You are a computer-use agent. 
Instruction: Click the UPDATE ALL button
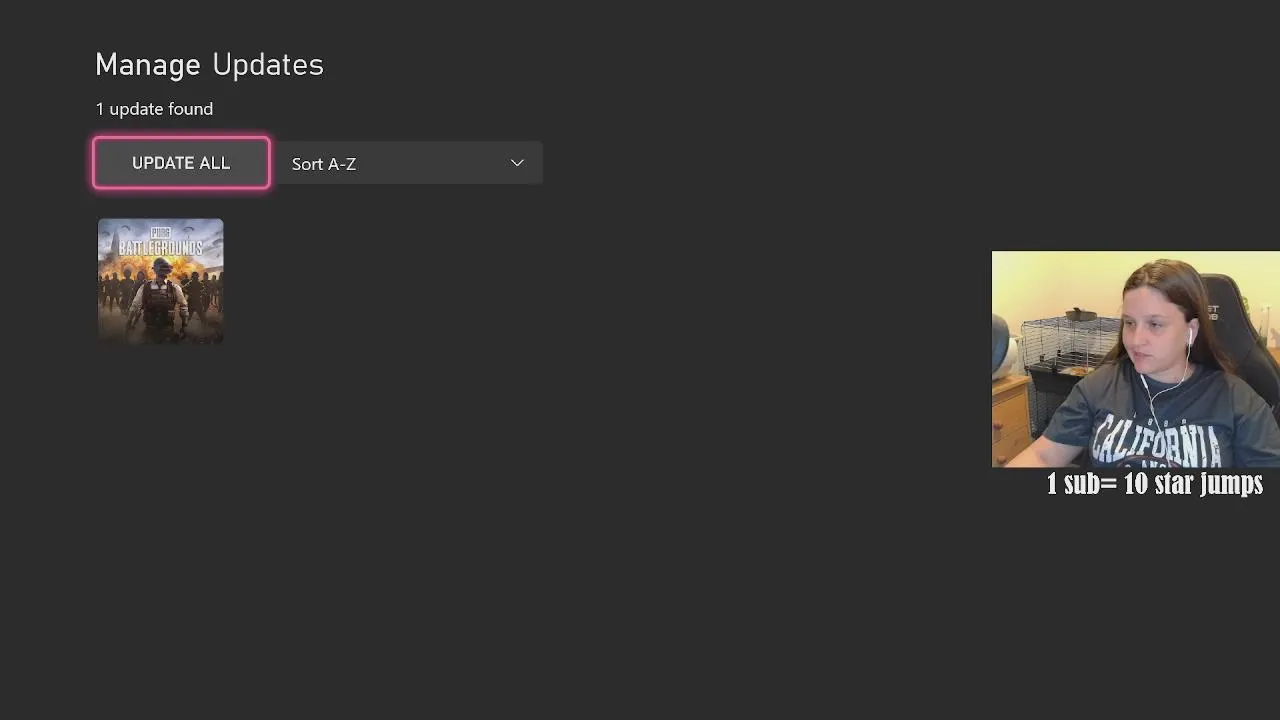[x=181, y=163]
